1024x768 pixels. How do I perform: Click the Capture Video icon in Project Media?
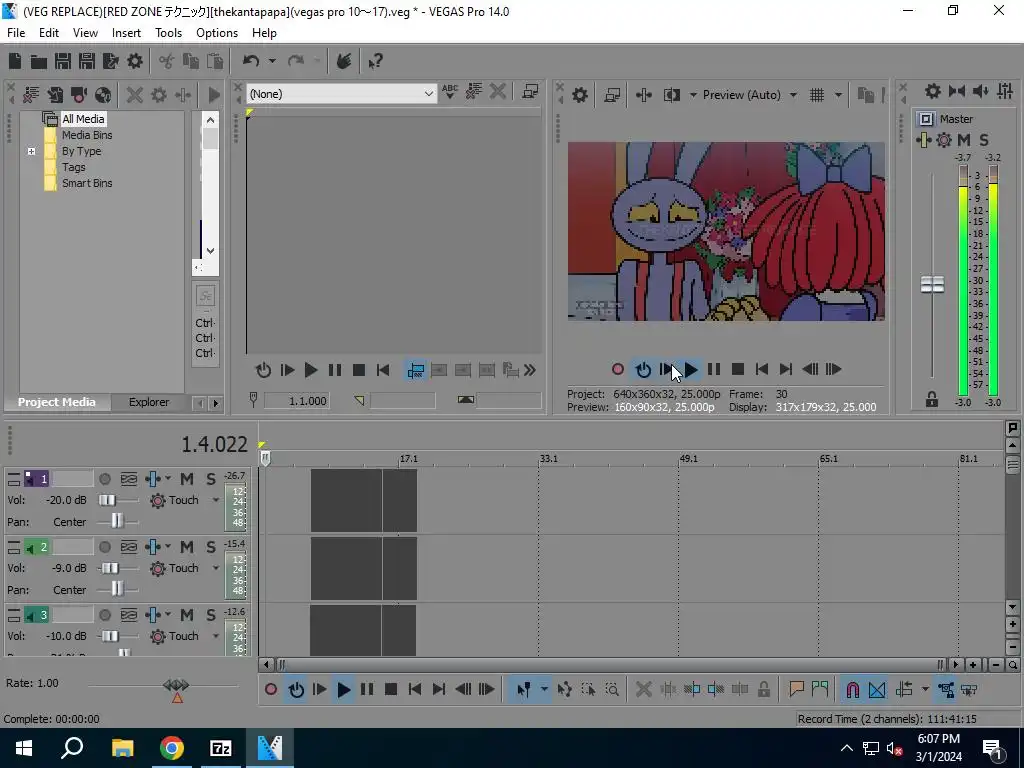[x=79, y=95]
